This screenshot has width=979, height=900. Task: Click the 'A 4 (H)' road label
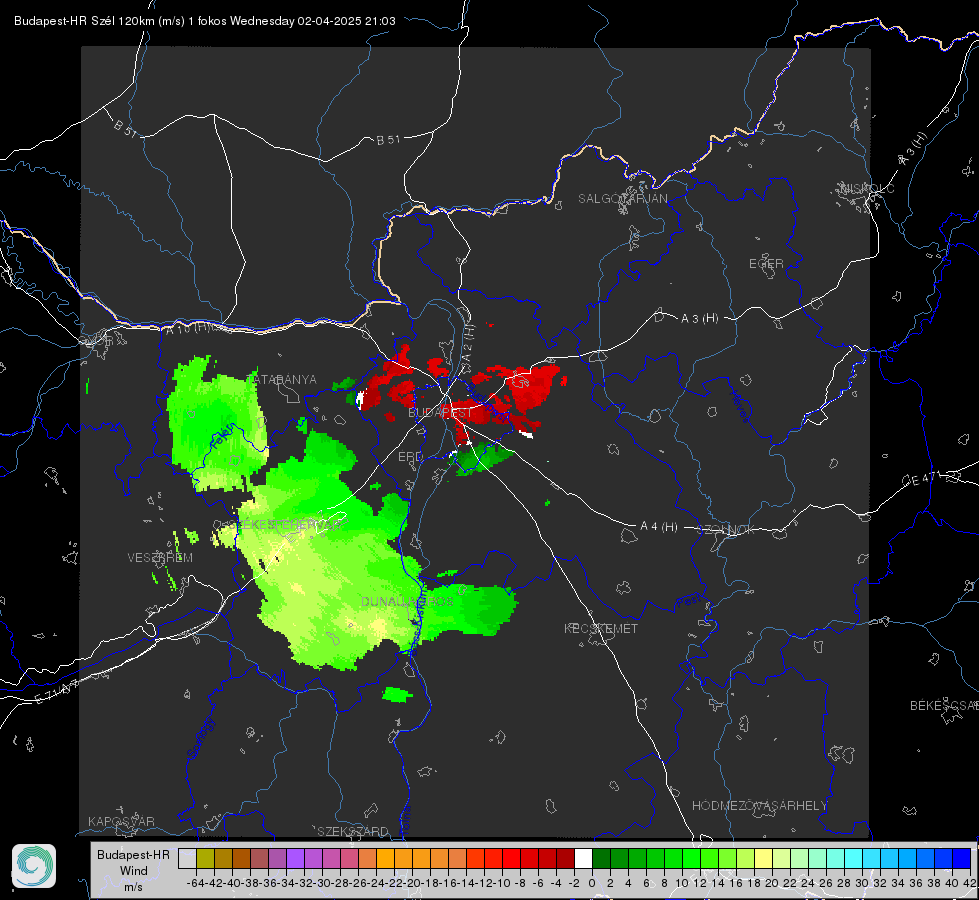tap(659, 527)
